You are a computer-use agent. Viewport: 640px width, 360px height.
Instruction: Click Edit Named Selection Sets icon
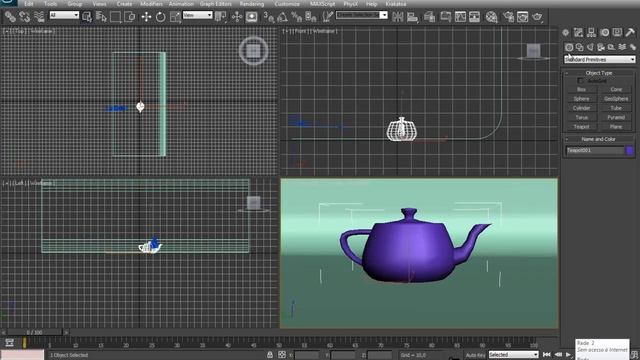[327, 17]
